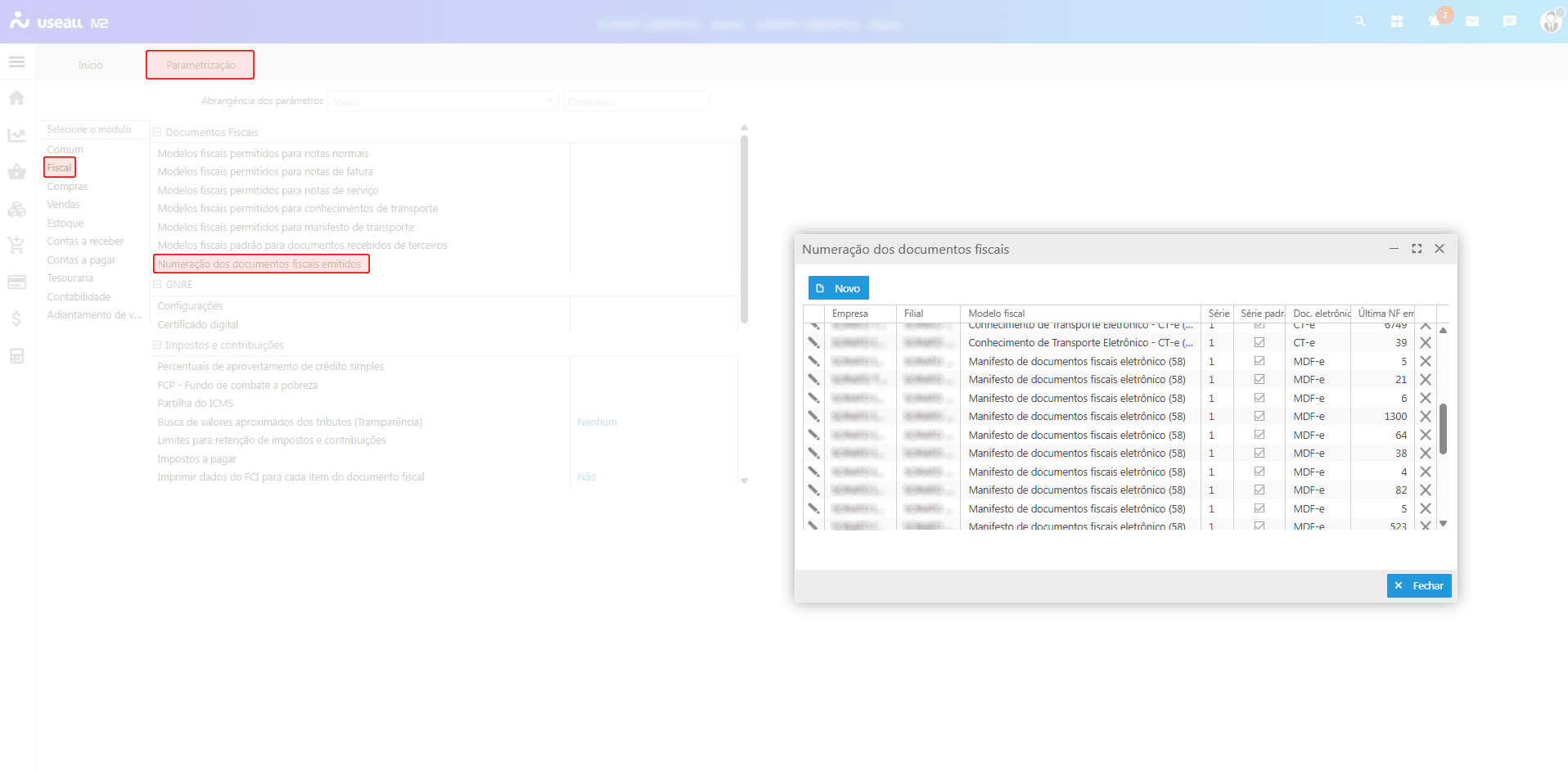Screen dimensions: 1568x772
Task: Toggle Série padrão checkbox for CT-e row 39
Action: point(1259,343)
